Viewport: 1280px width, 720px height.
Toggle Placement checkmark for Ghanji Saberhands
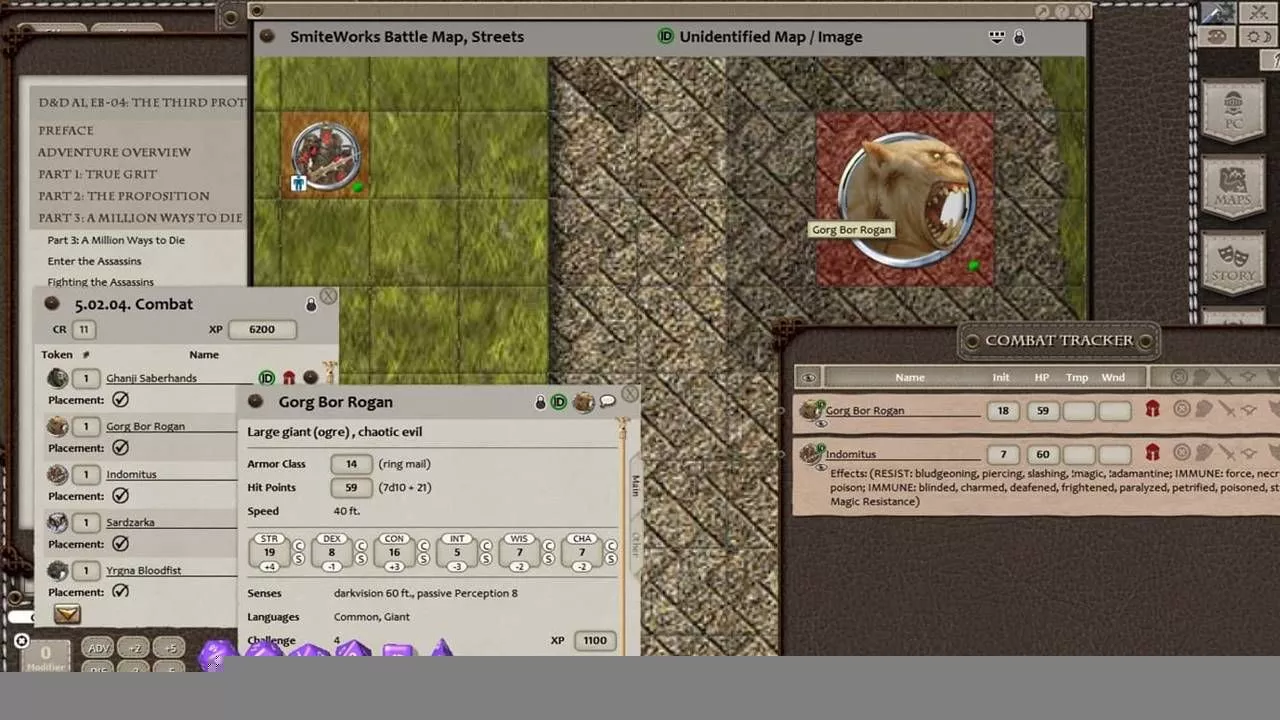[x=120, y=400]
